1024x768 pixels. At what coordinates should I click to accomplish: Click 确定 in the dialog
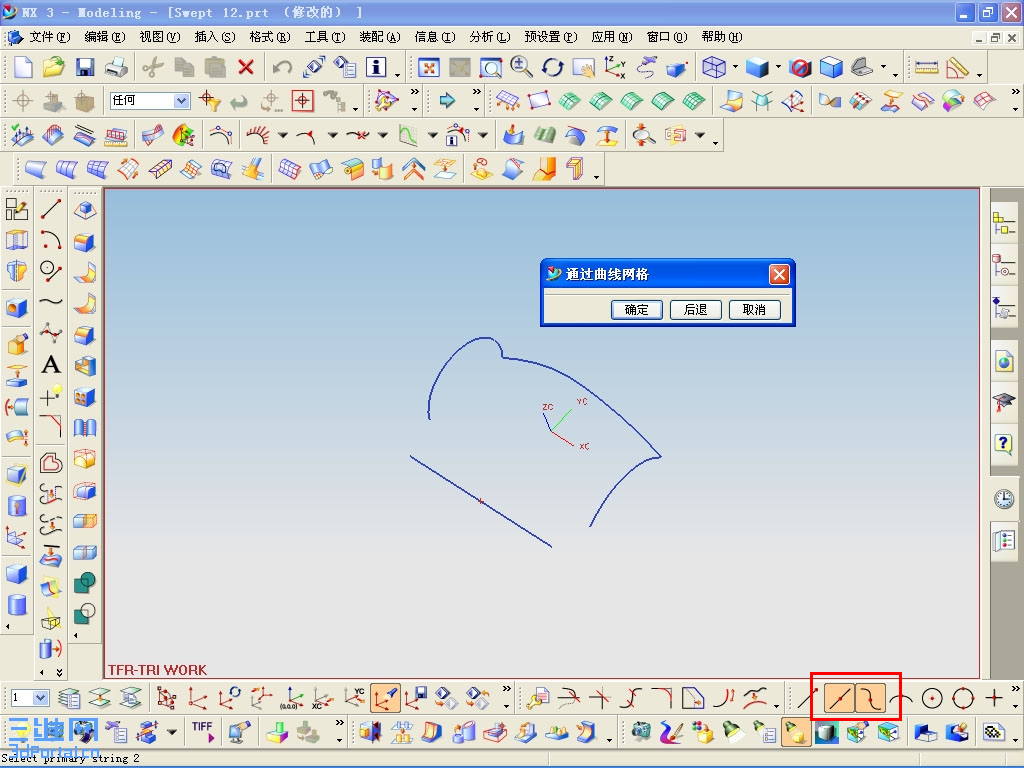point(637,310)
